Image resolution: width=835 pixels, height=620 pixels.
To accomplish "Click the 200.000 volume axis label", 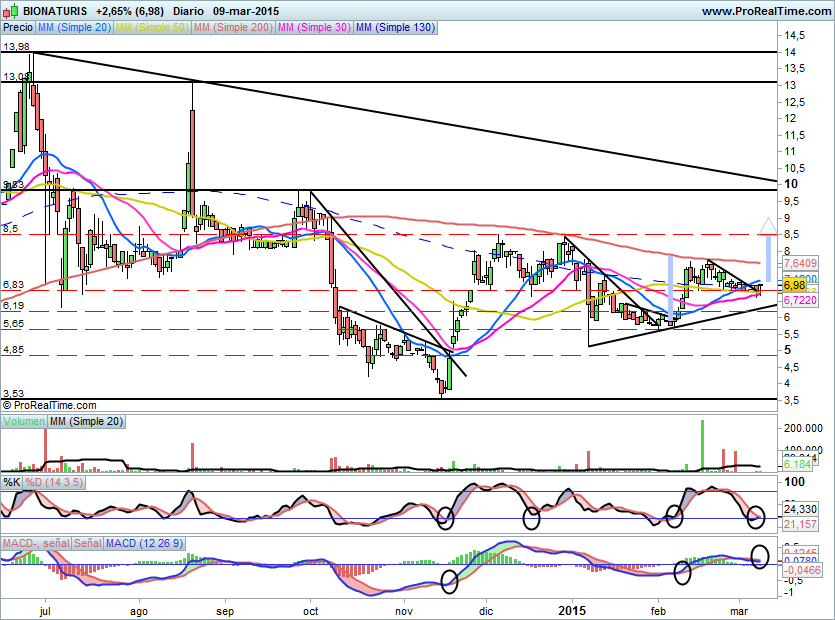I will [x=803, y=428].
